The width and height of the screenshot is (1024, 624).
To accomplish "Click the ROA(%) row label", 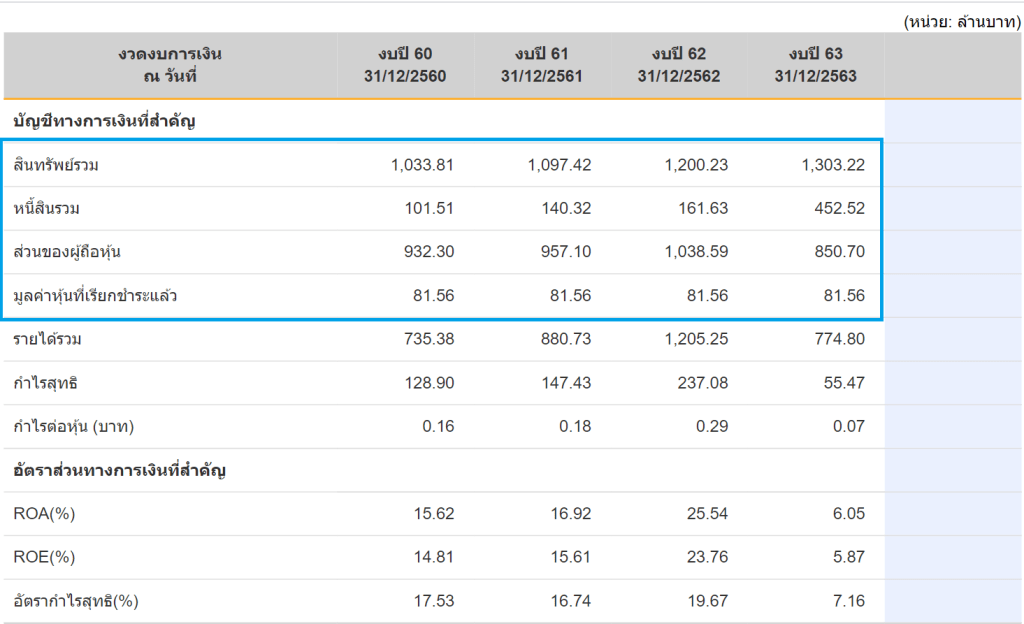I will (45, 514).
